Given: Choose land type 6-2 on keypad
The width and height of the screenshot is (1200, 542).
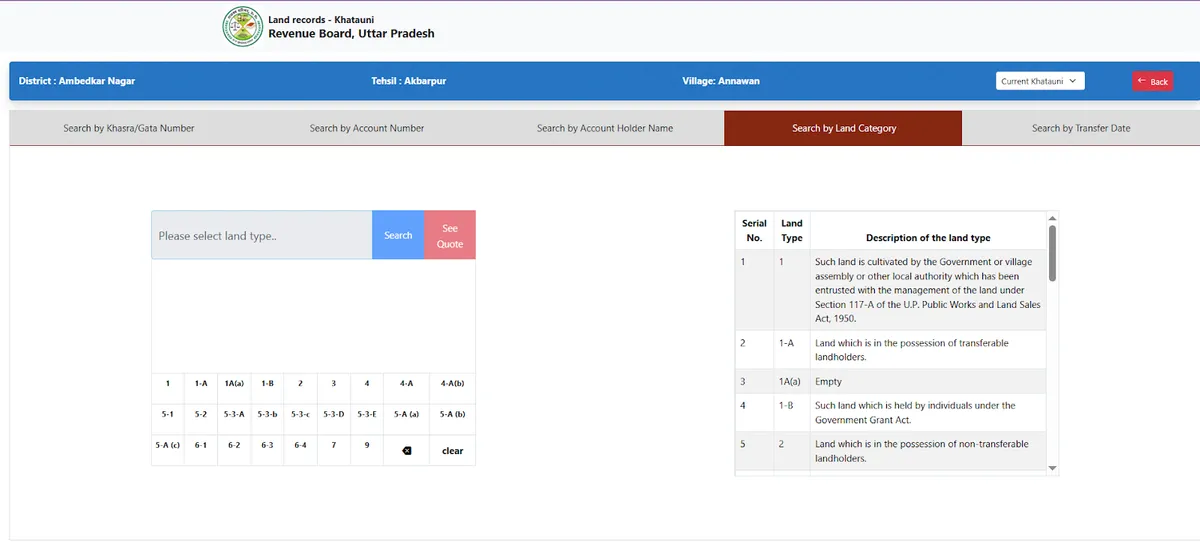Looking at the screenshot, I should 234,445.
